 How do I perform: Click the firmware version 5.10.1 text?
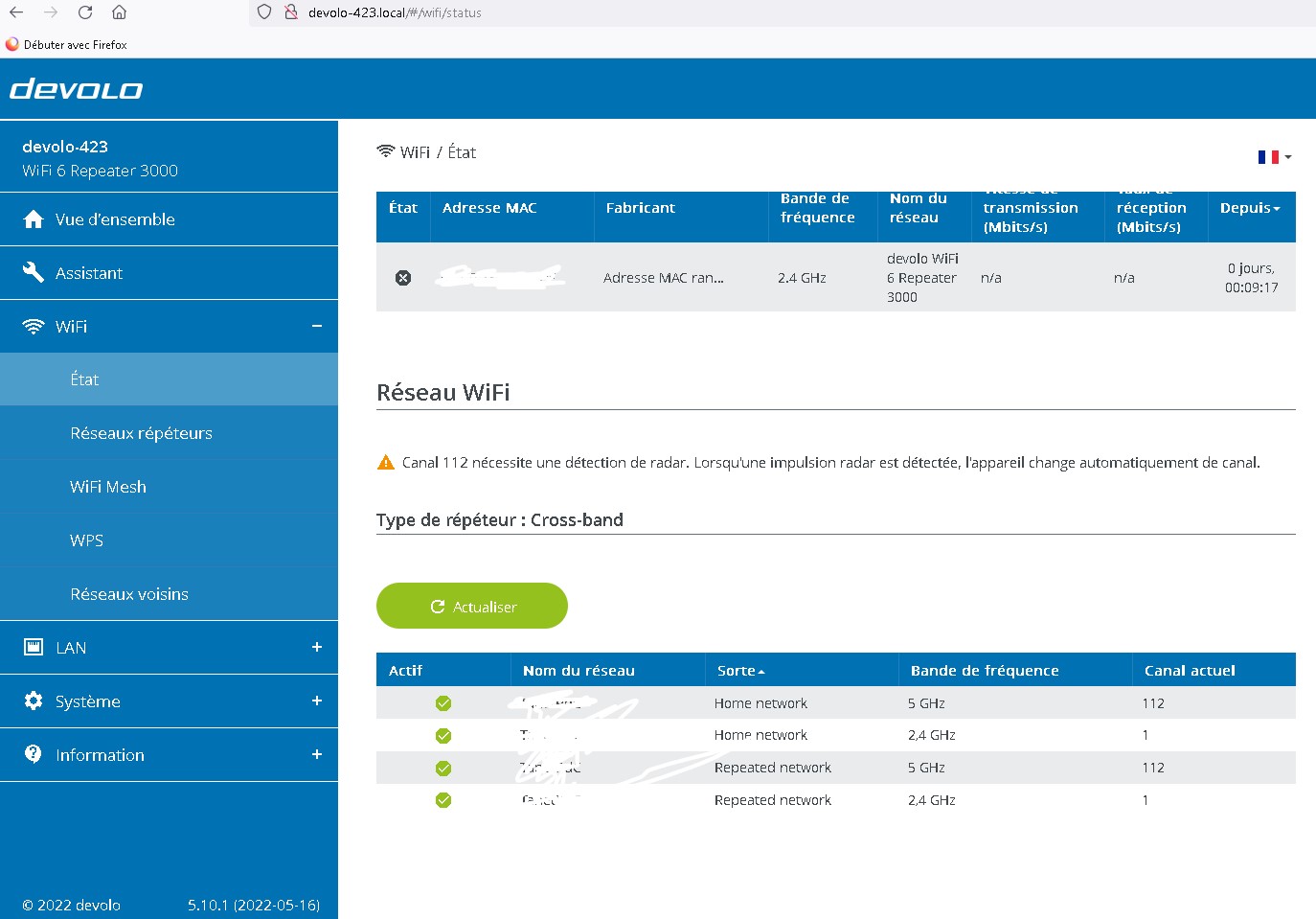[254, 905]
